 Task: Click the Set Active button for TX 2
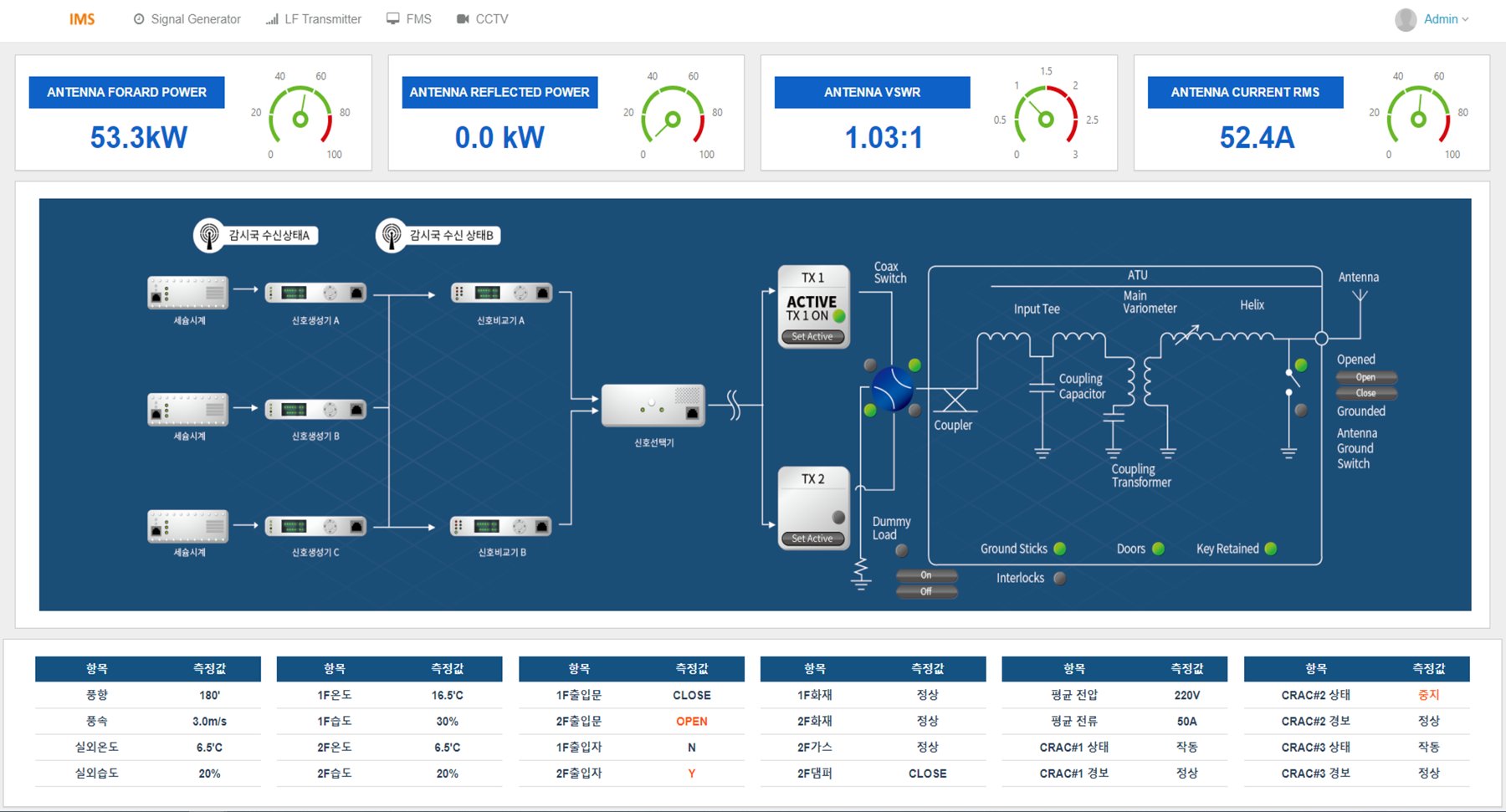[812, 539]
